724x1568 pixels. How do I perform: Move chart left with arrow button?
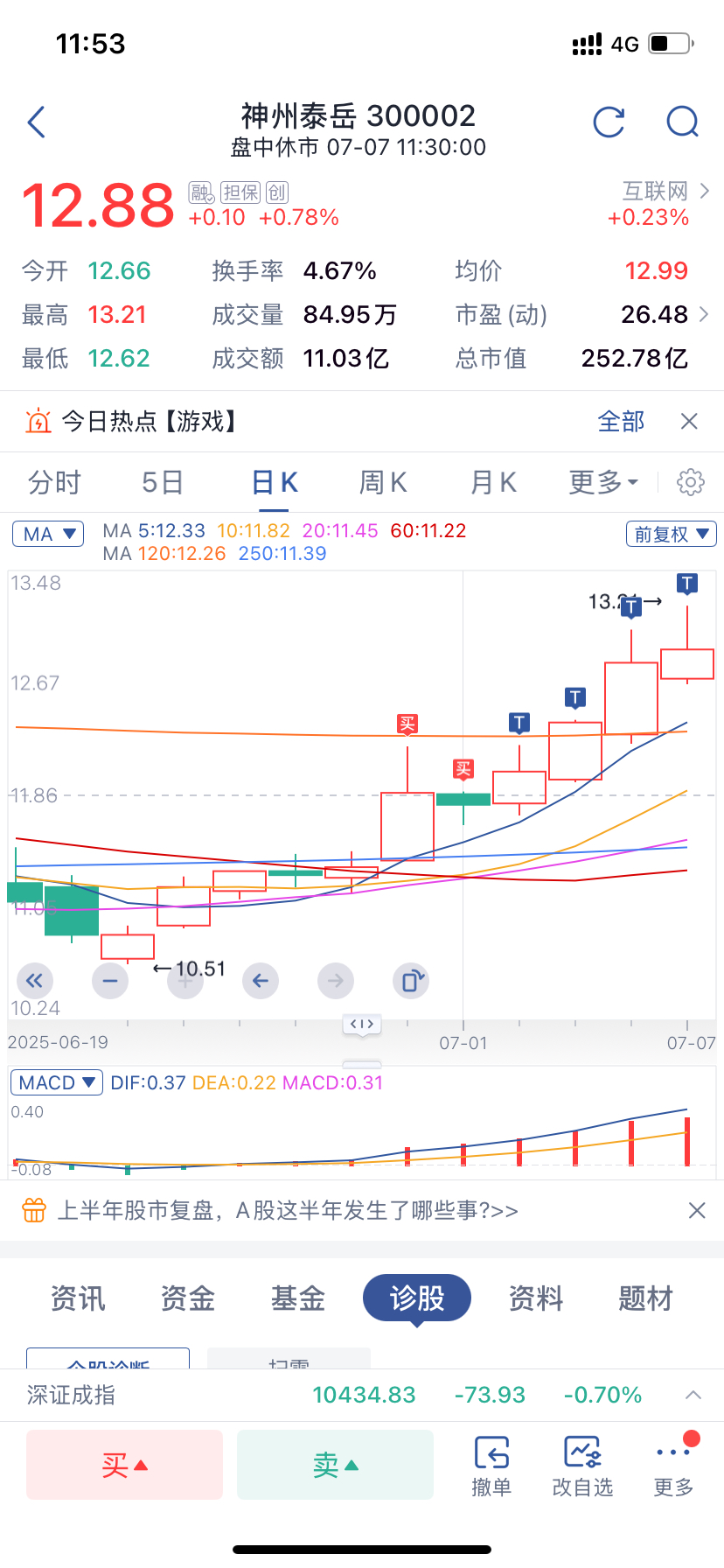point(261,981)
